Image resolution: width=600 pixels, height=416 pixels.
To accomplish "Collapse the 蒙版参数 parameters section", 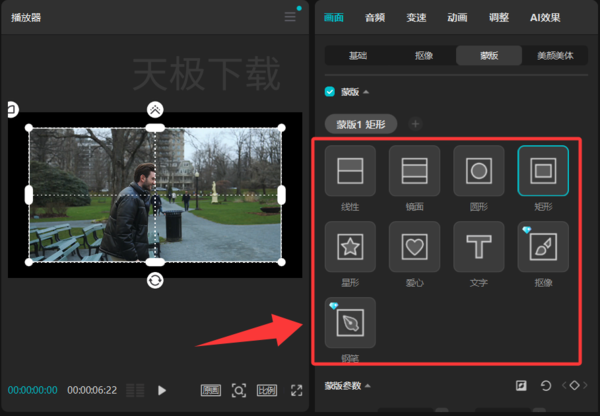I will click(368, 385).
